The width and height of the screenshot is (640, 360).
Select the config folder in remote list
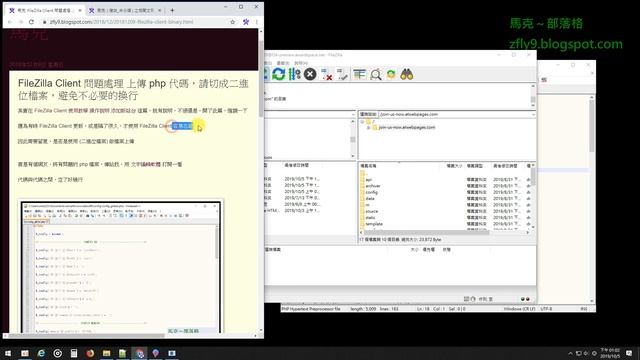coord(371,192)
